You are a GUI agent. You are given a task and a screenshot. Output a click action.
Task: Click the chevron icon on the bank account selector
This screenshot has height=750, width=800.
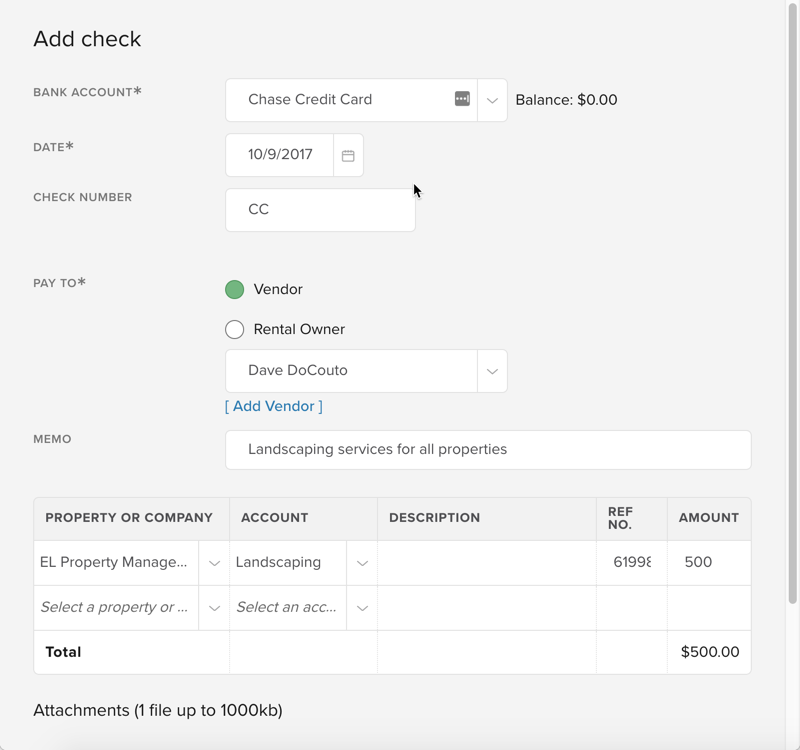point(492,99)
